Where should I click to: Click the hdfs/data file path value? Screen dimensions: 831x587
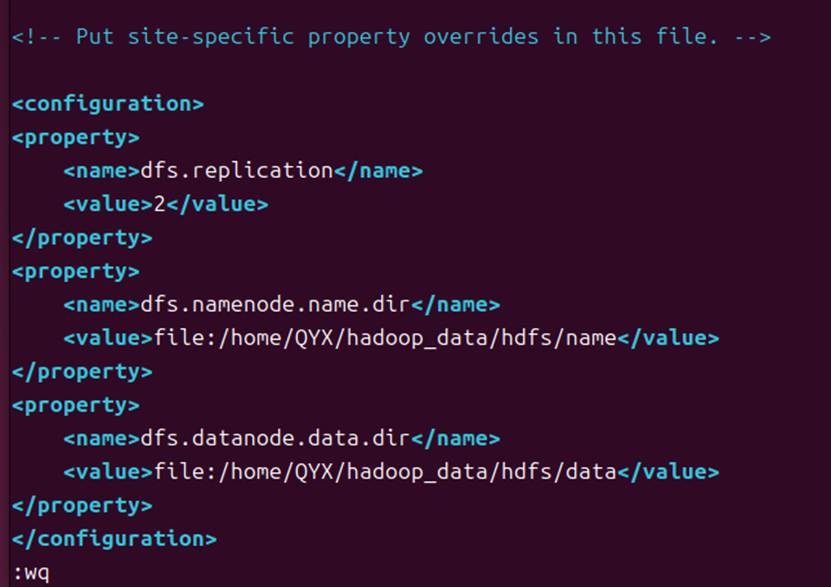pos(385,472)
